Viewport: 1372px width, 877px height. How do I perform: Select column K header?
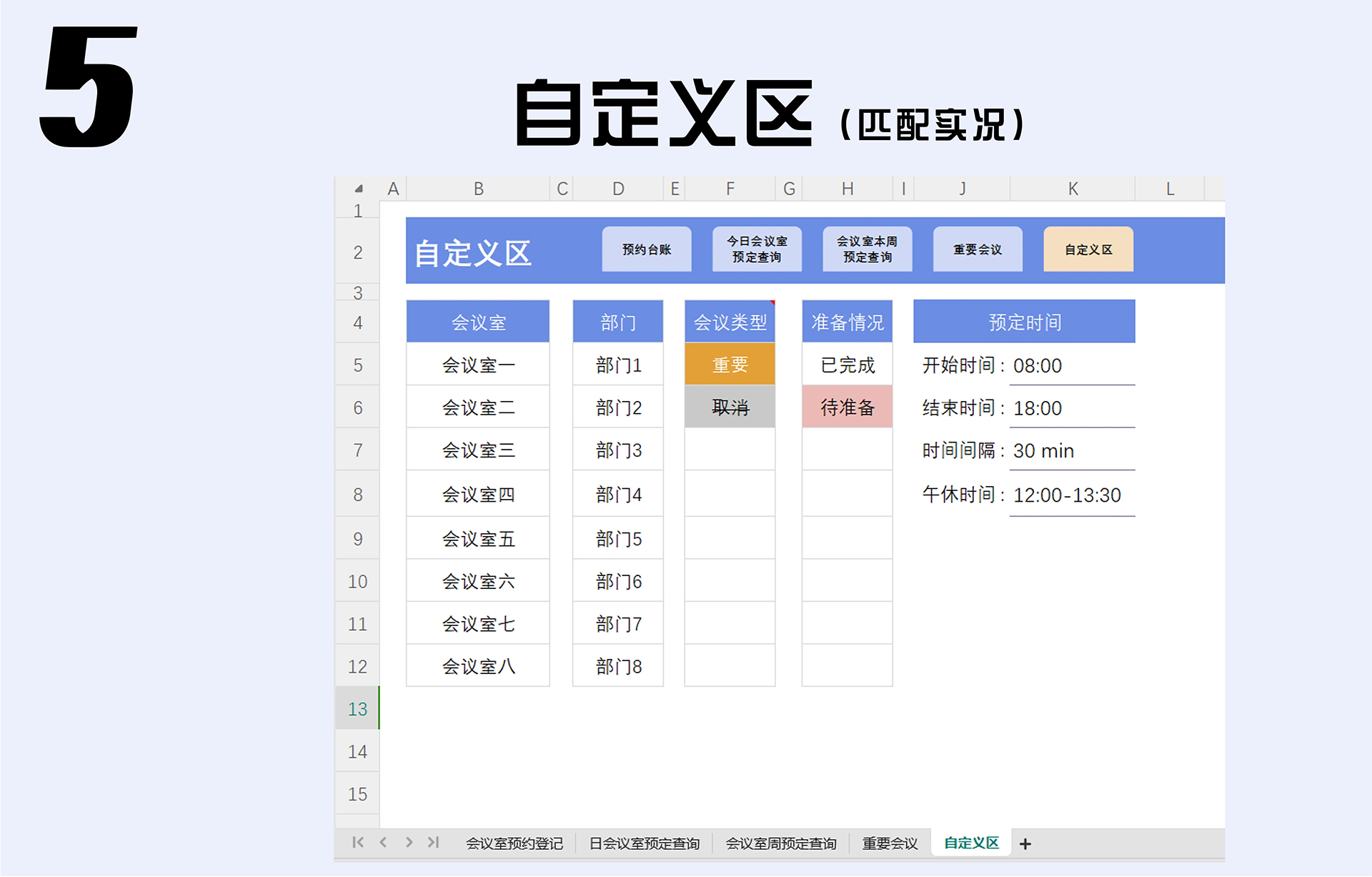coord(1073,189)
